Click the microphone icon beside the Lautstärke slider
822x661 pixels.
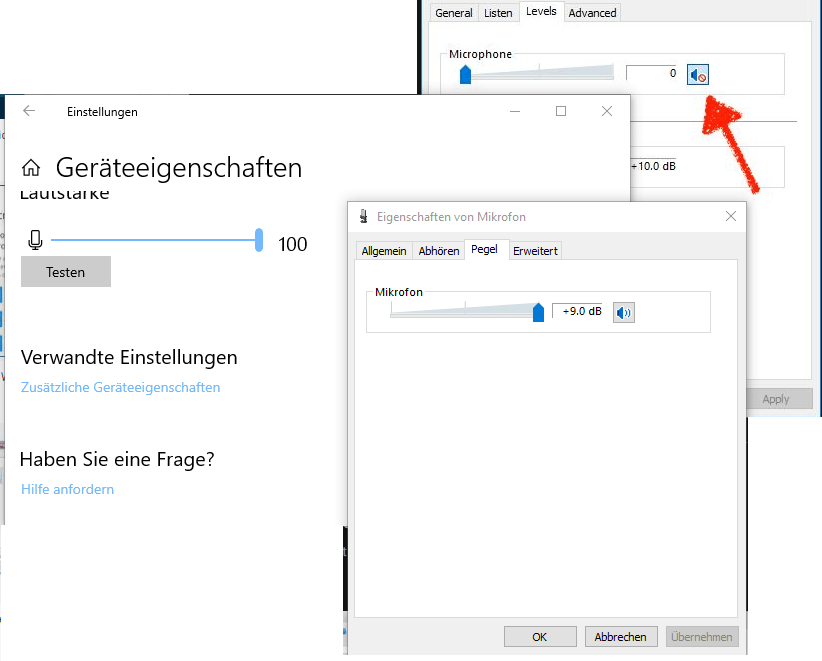click(x=36, y=240)
